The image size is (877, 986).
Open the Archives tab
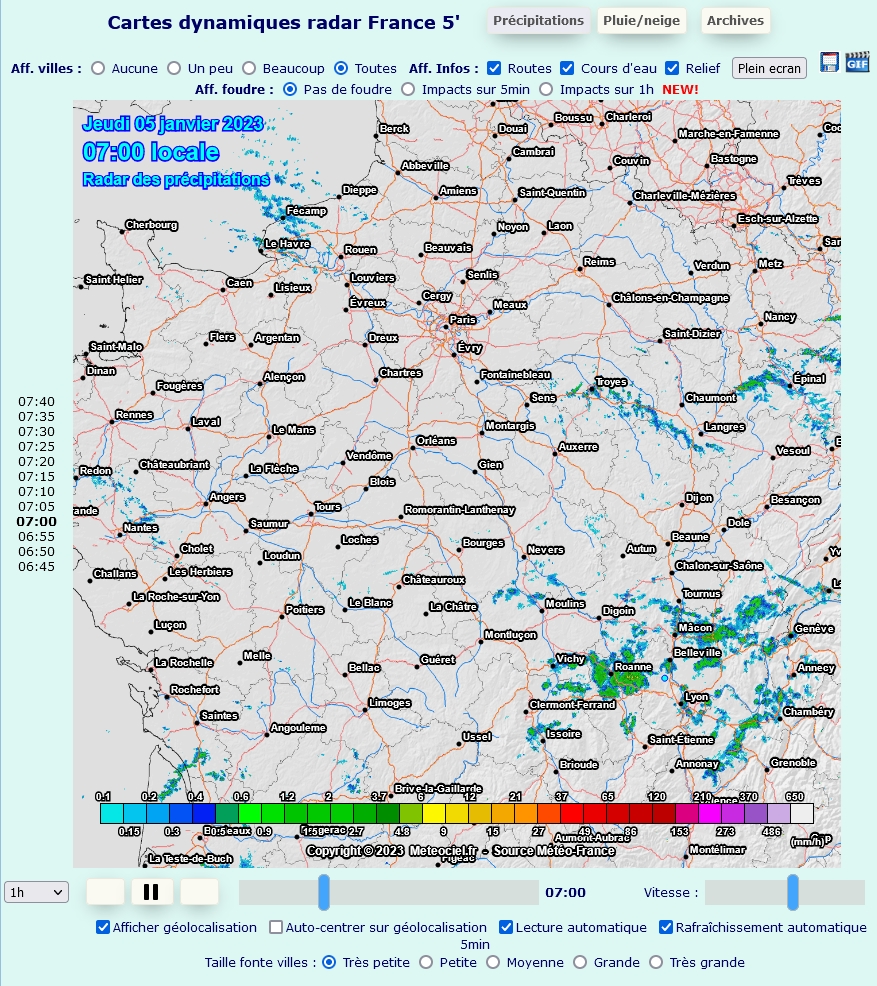(x=735, y=20)
